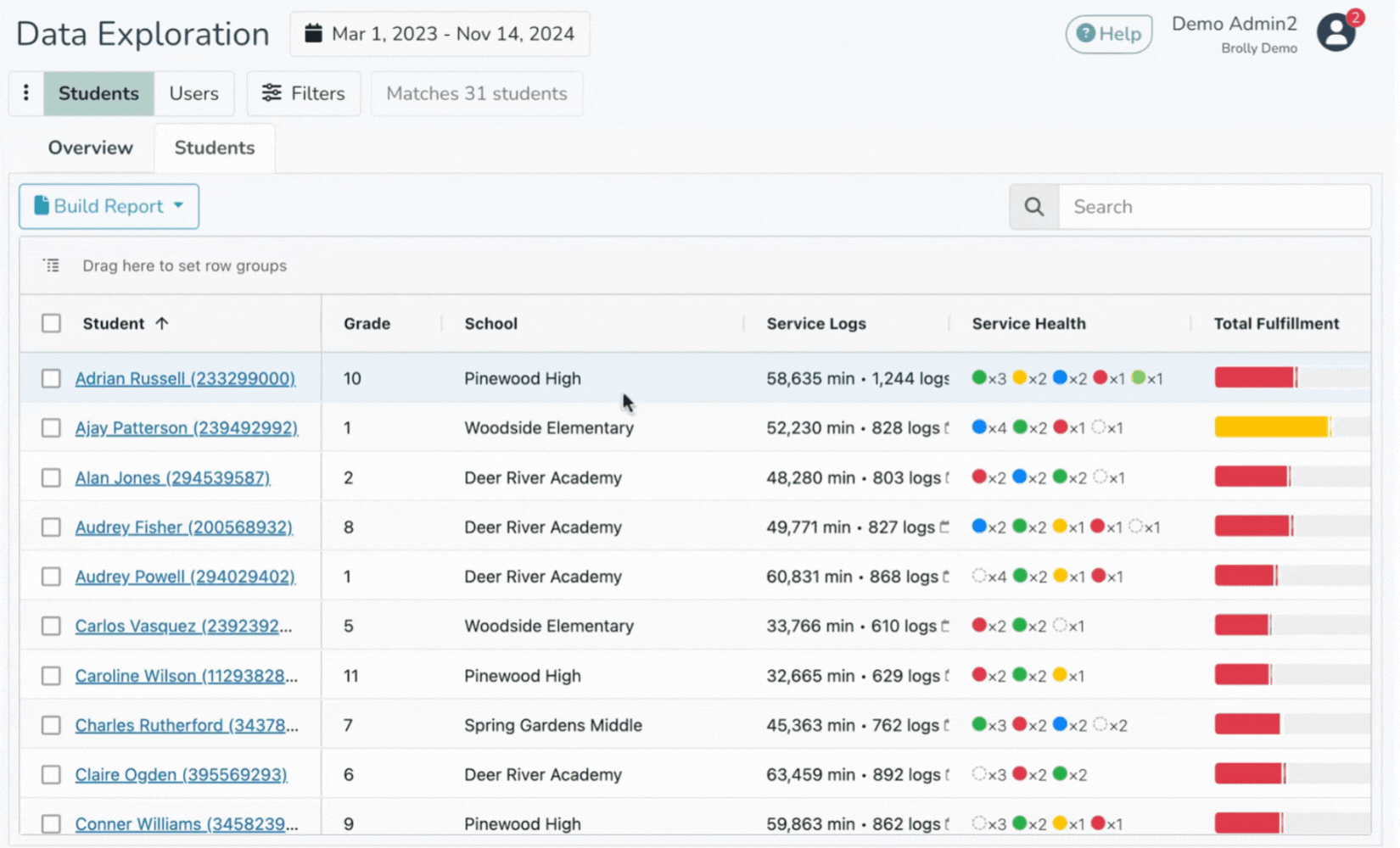Open Ajay Patterson's student link

pyautogui.click(x=187, y=427)
